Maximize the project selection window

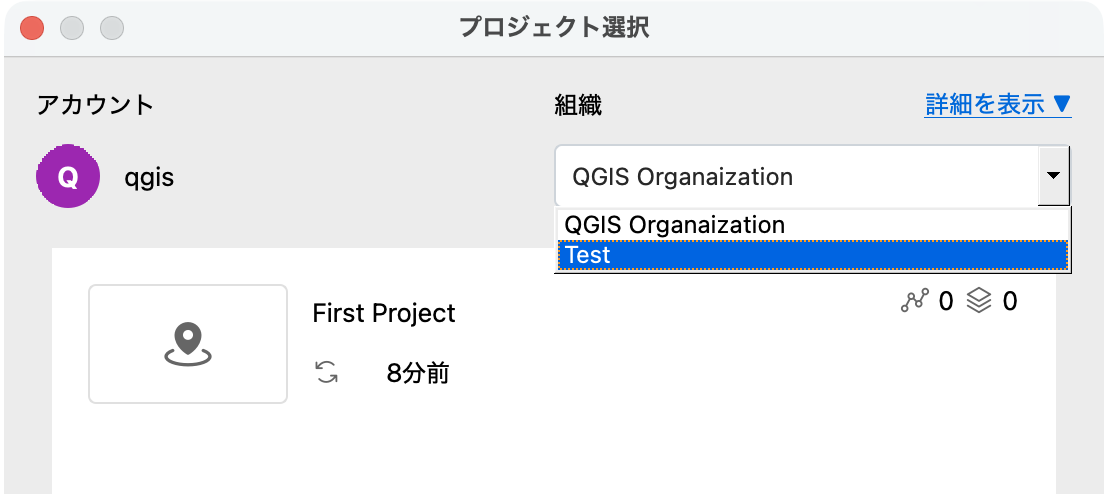pos(112,28)
